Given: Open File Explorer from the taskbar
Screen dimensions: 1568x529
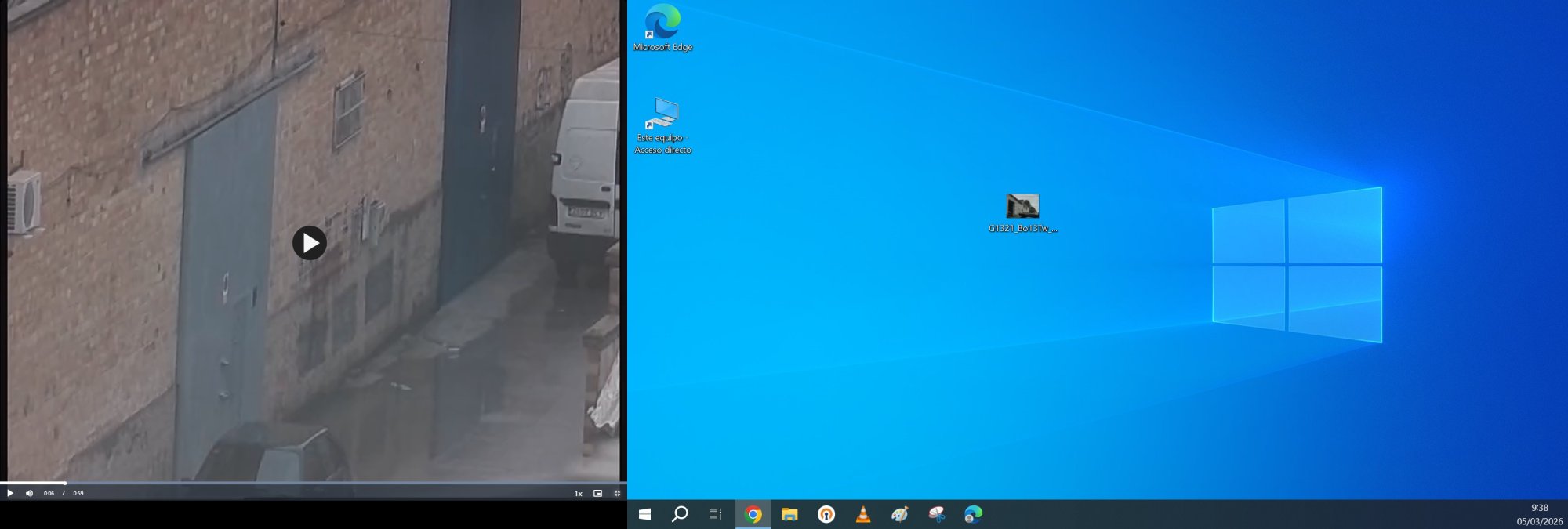Looking at the screenshot, I should [x=789, y=514].
